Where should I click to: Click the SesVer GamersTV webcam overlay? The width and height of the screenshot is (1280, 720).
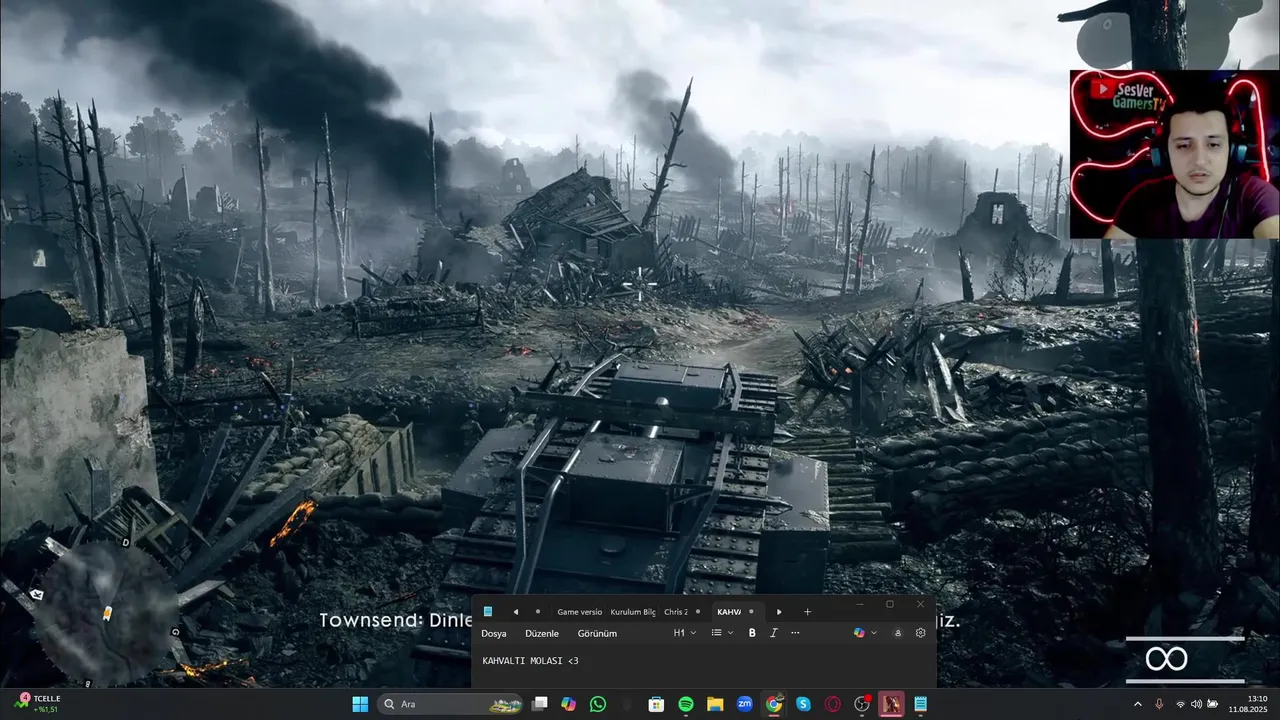pos(1174,154)
